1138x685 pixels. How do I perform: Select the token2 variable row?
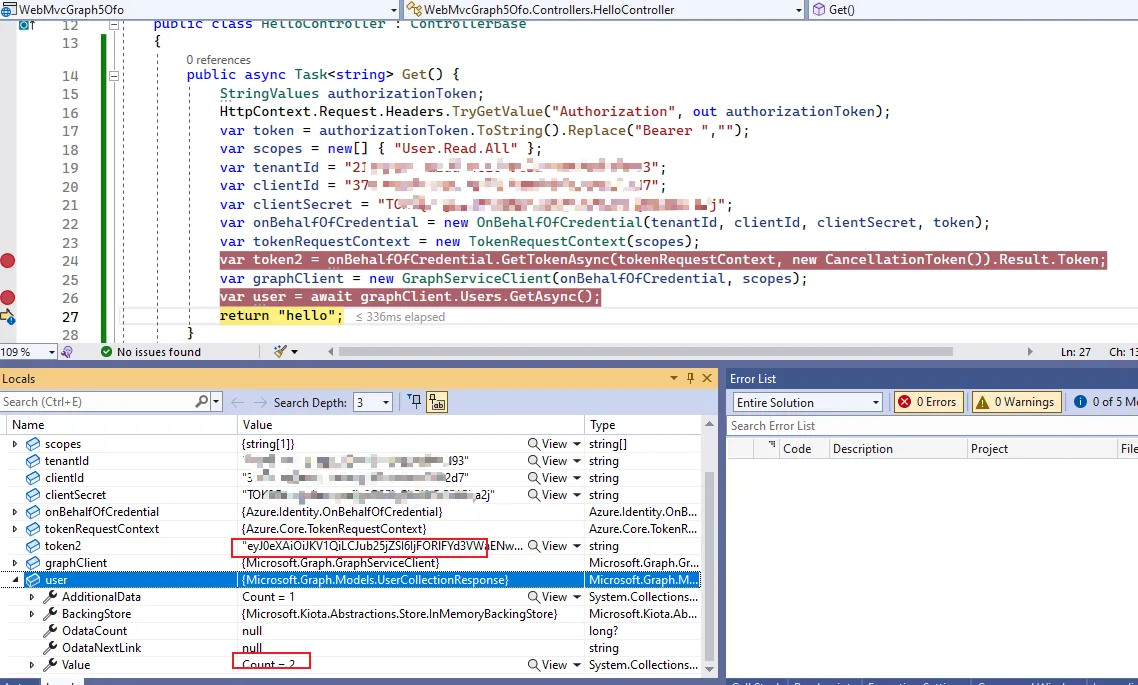pos(351,546)
